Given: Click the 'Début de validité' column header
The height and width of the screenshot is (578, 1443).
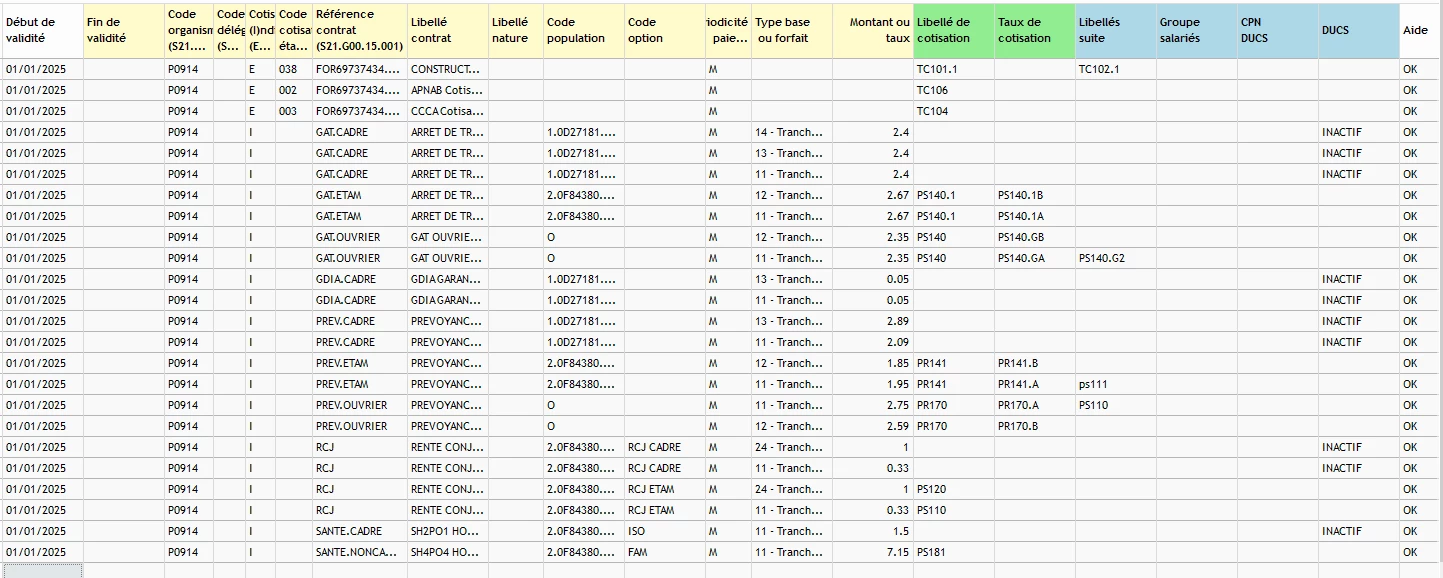Looking at the screenshot, I should point(42,30).
